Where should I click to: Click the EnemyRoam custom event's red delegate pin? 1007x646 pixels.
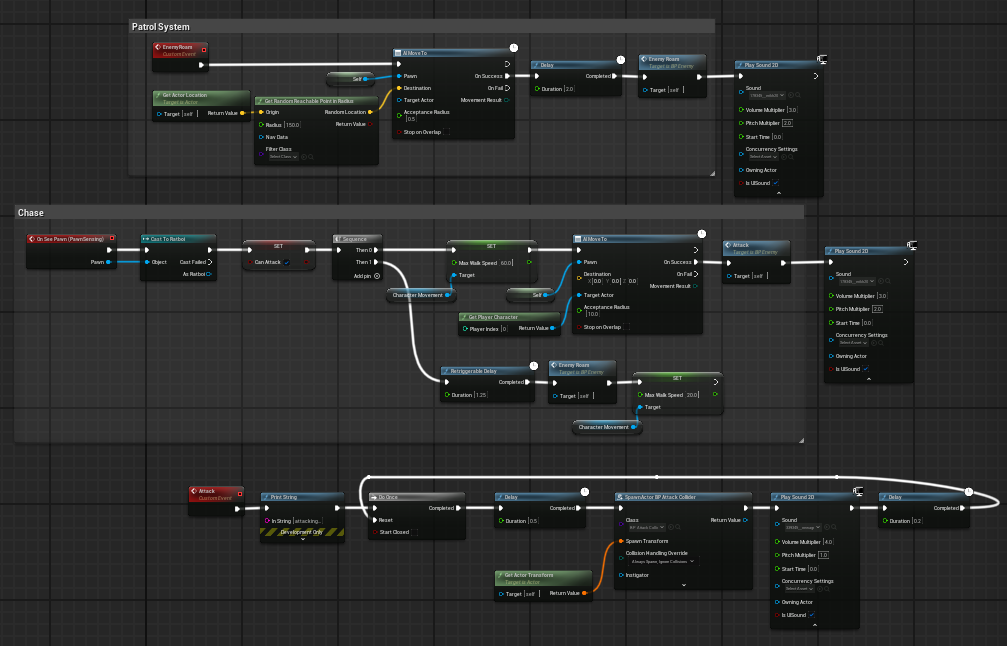pos(204,50)
